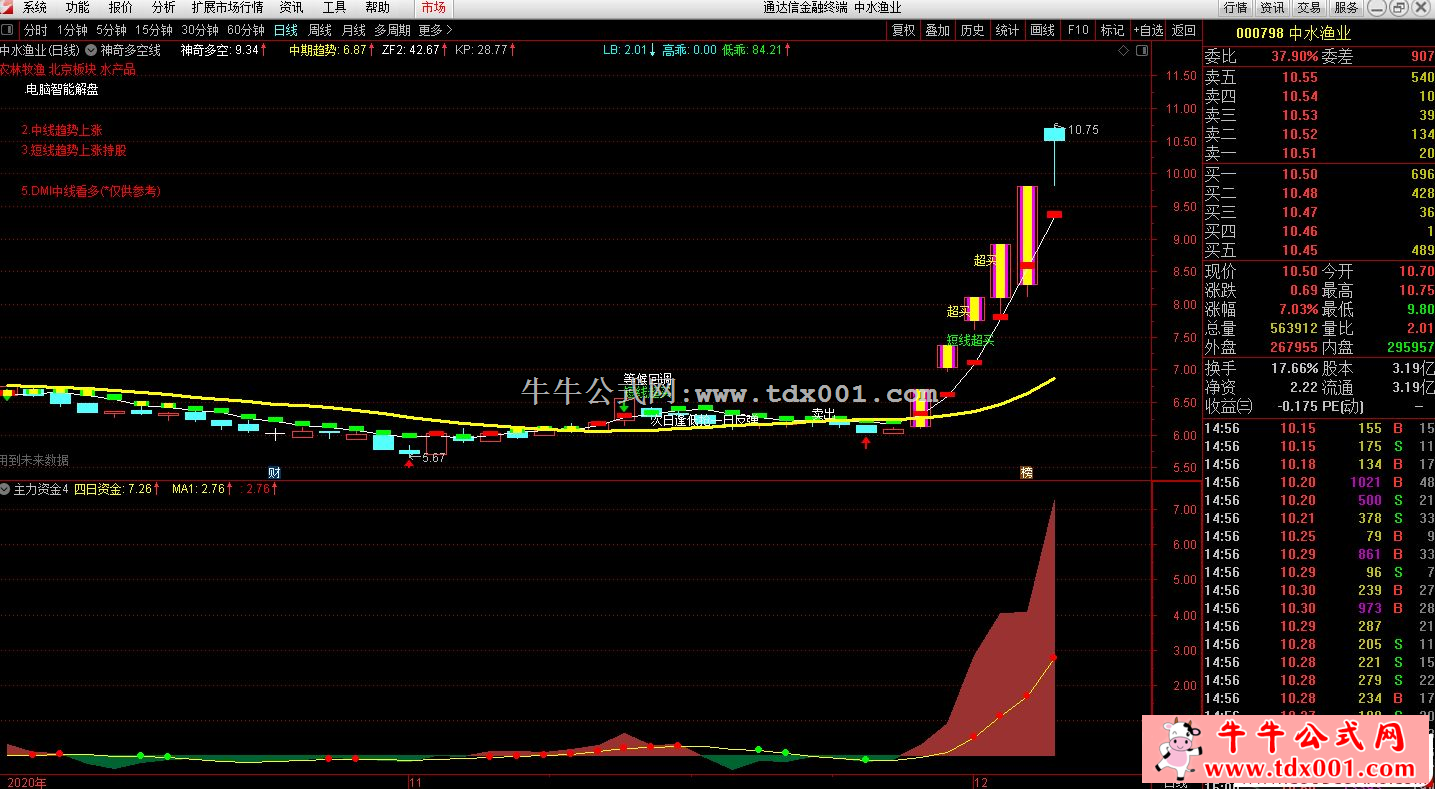
Task: Click the 委比 37.90% value
Action: coord(1295,57)
